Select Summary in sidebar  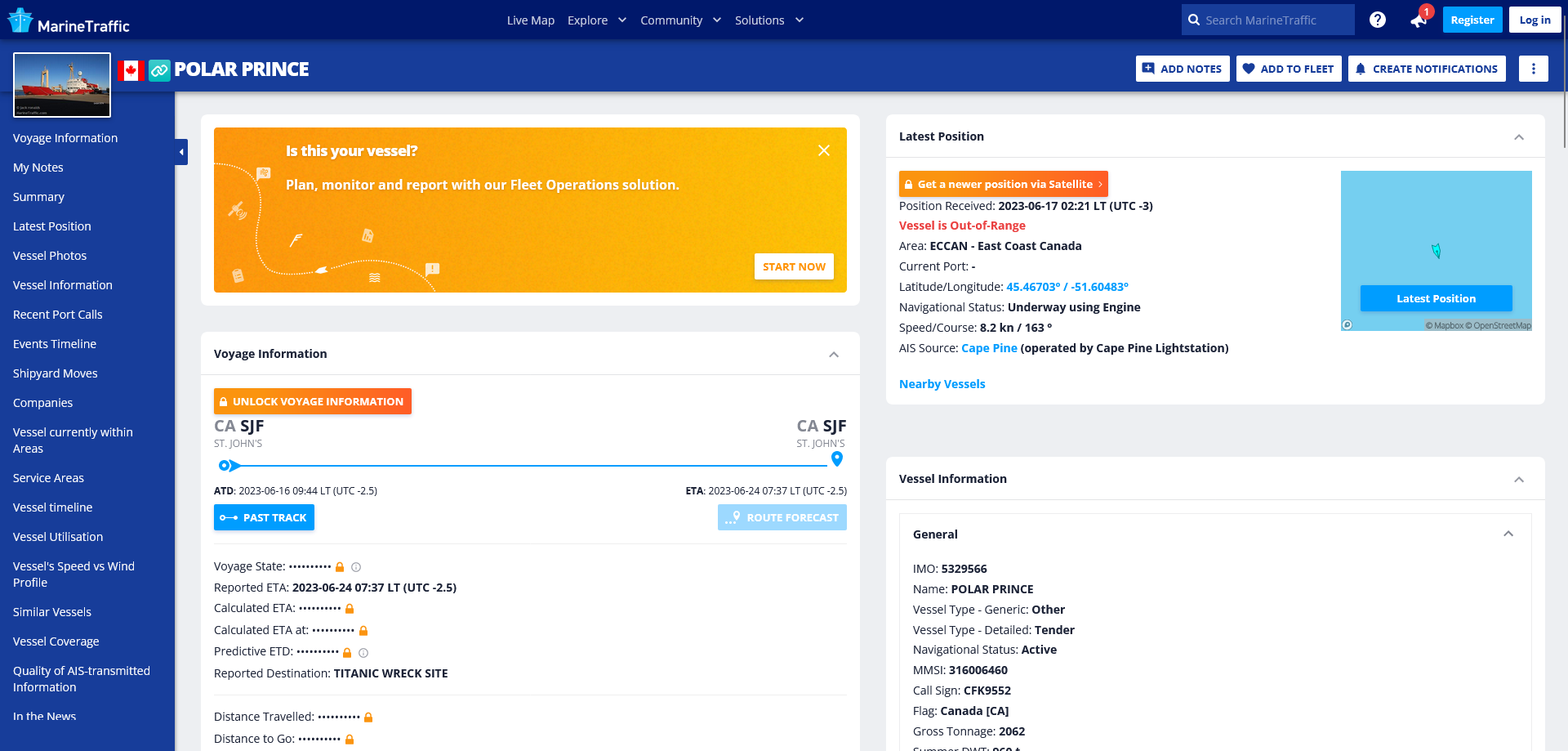tap(38, 197)
